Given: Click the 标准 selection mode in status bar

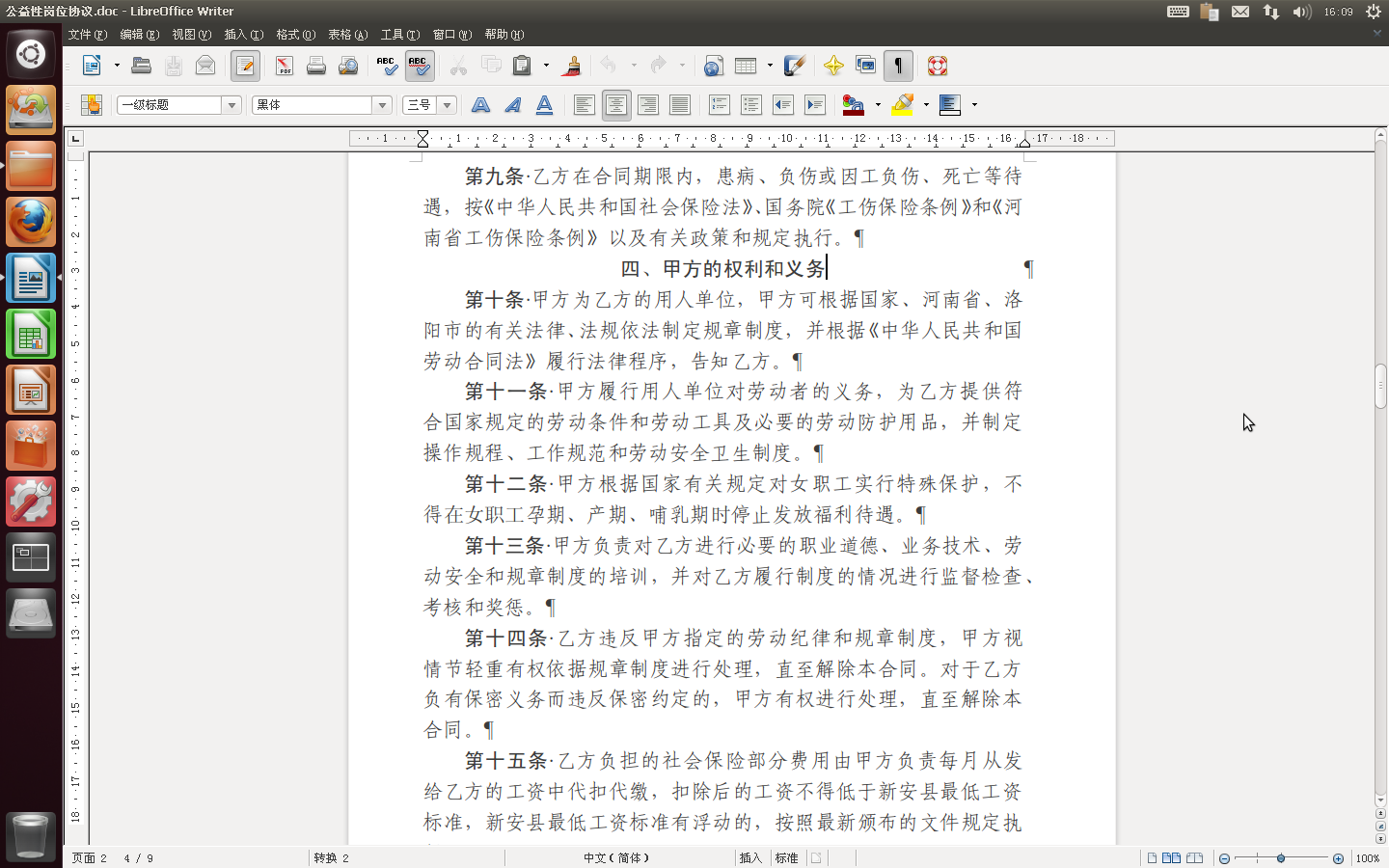Looking at the screenshot, I should 787,858.
